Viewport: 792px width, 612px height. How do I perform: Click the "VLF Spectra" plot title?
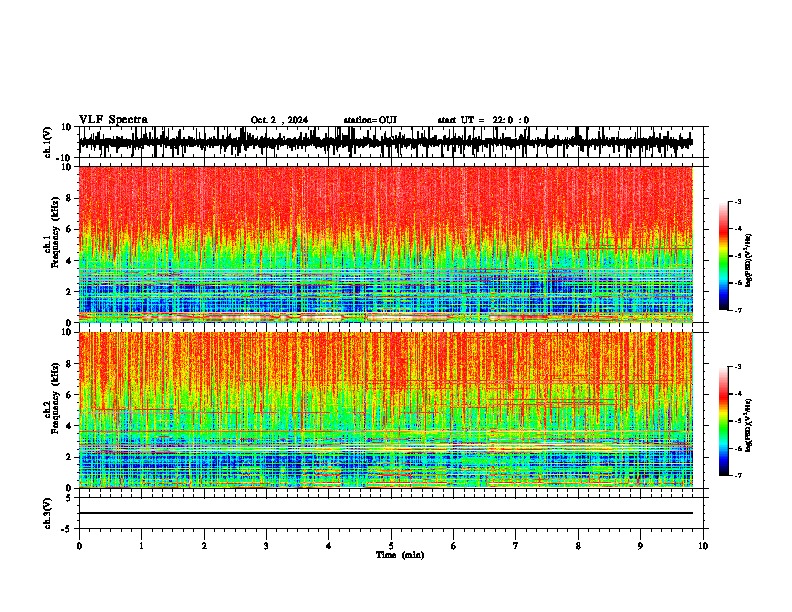(x=113, y=120)
